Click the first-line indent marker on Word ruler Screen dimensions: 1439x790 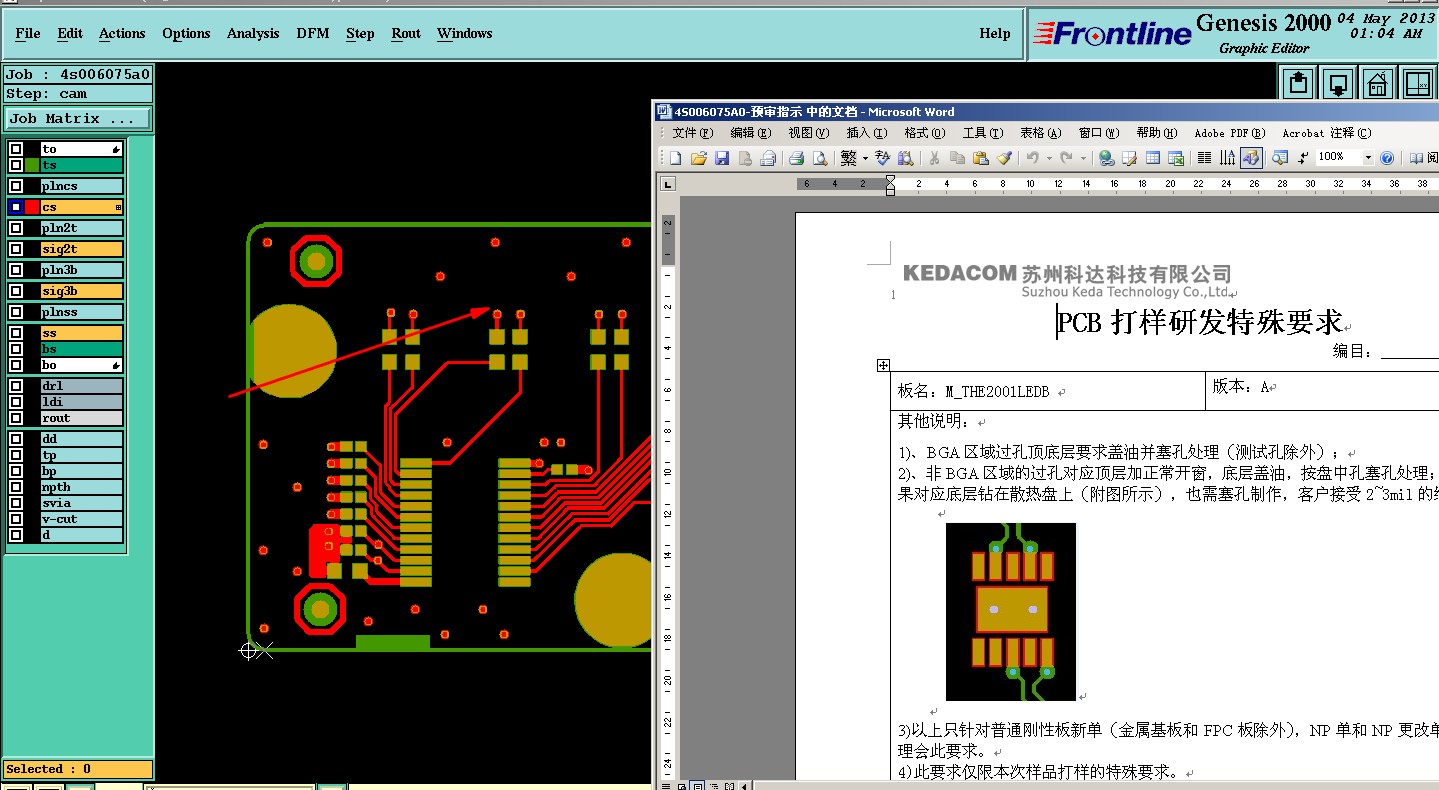[x=890, y=179]
